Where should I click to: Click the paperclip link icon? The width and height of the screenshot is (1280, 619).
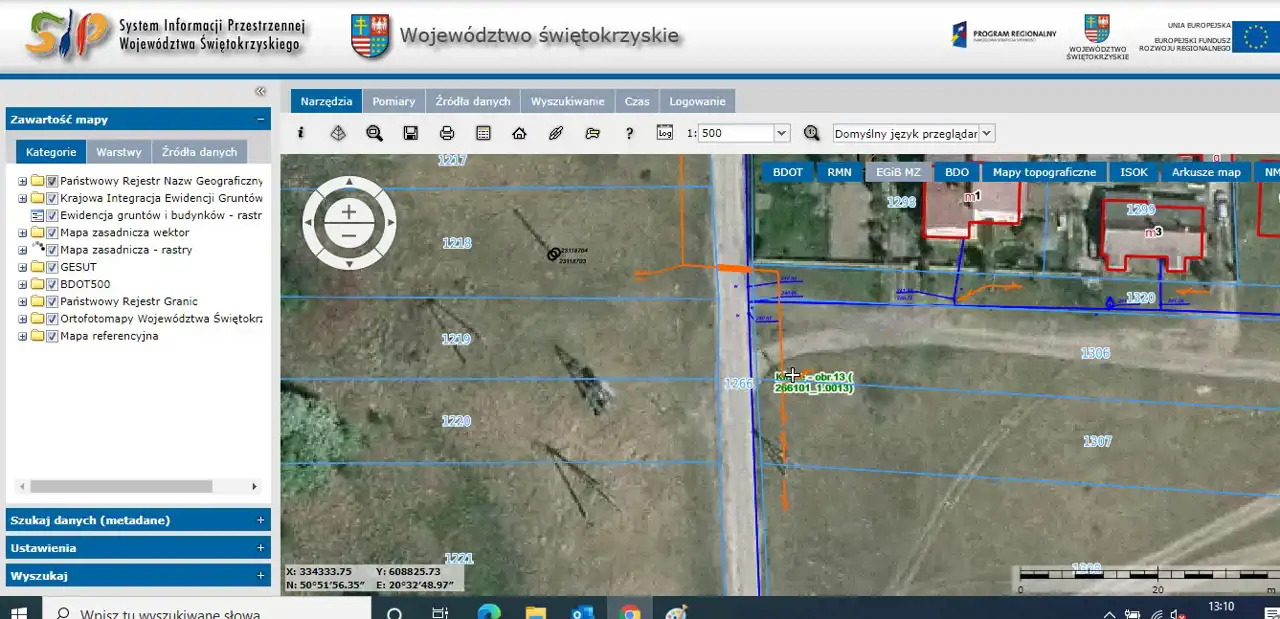[556, 133]
